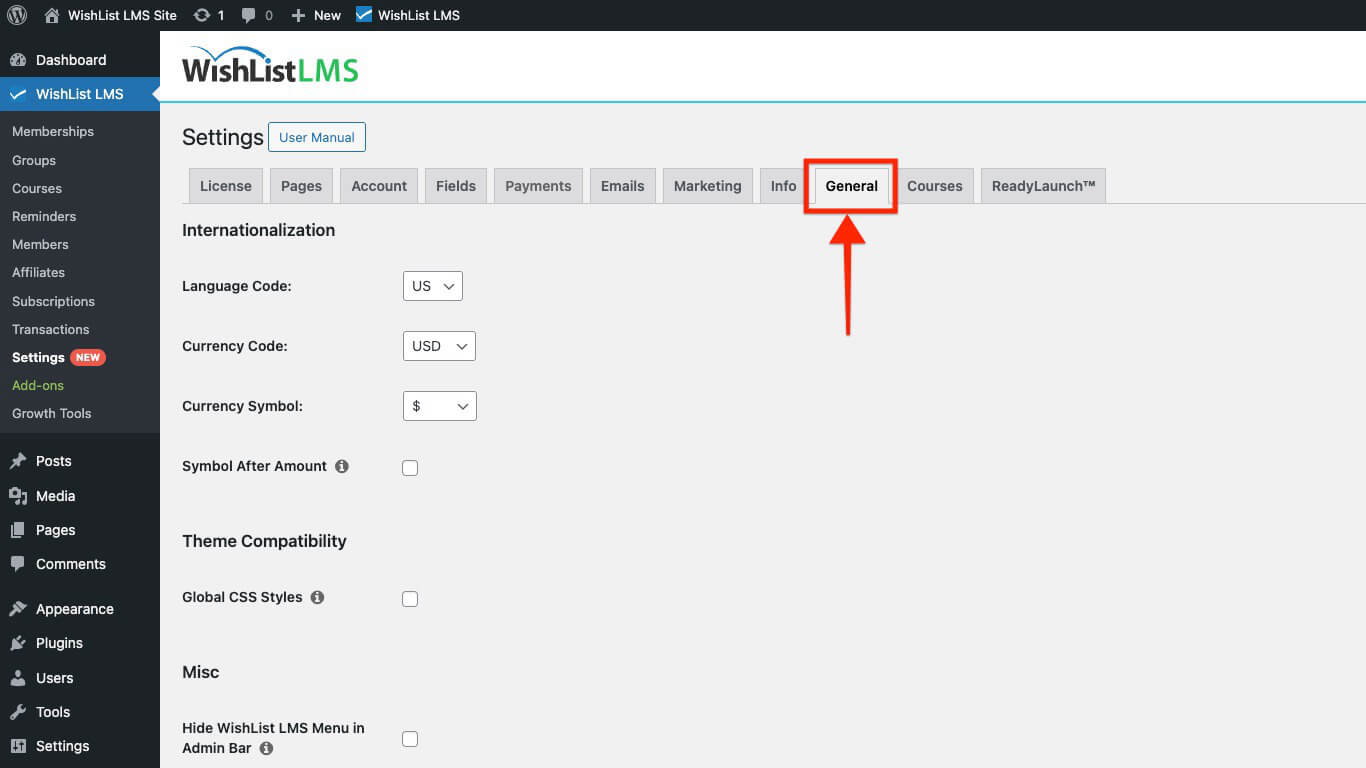
Task: Click the User Manual button
Action: point(316,137)
